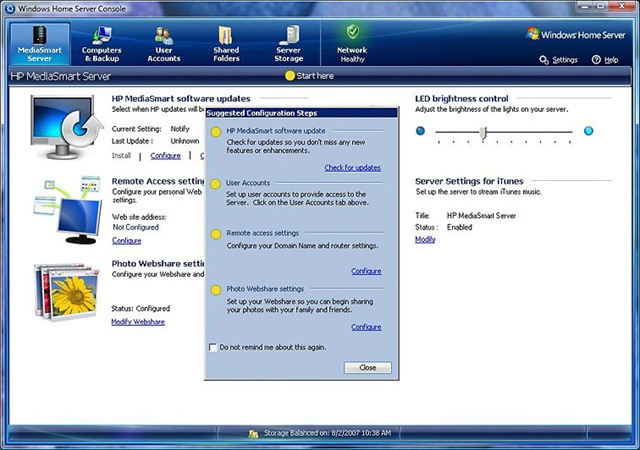
Task: Click the Remote Access settings monitor icon
Action: (x=68, y=210)
